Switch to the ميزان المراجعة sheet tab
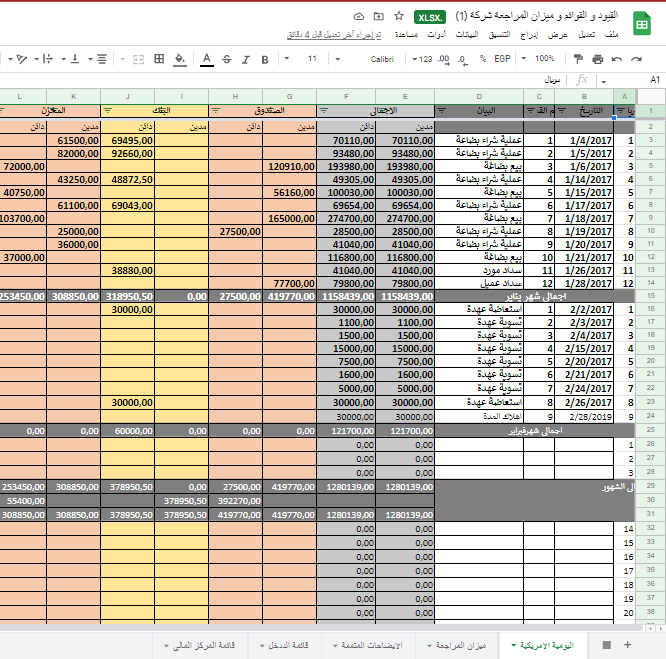 click(456, 645)
